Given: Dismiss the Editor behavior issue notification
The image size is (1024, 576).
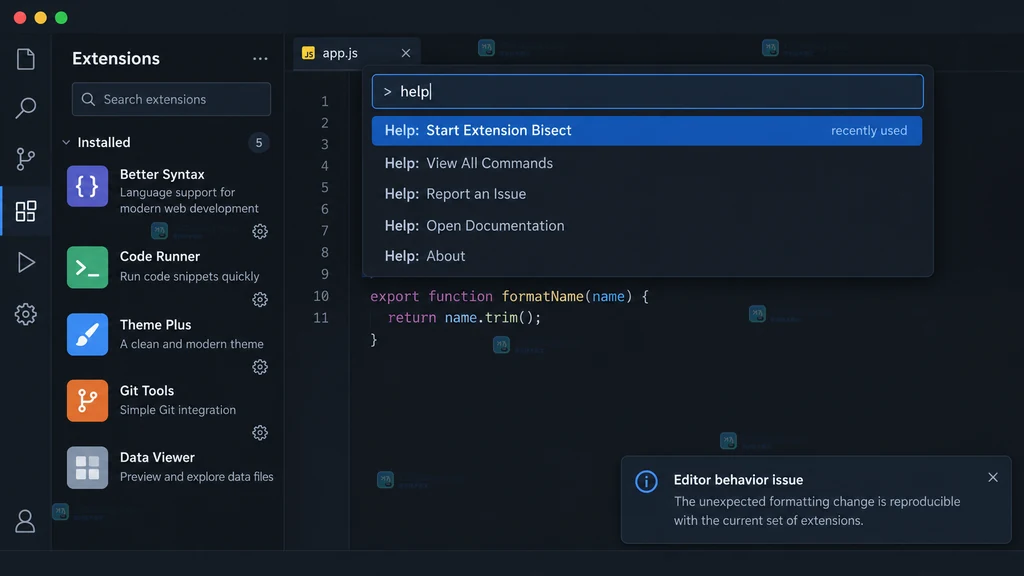Looking at the screenshot, I should coord(993,477).
